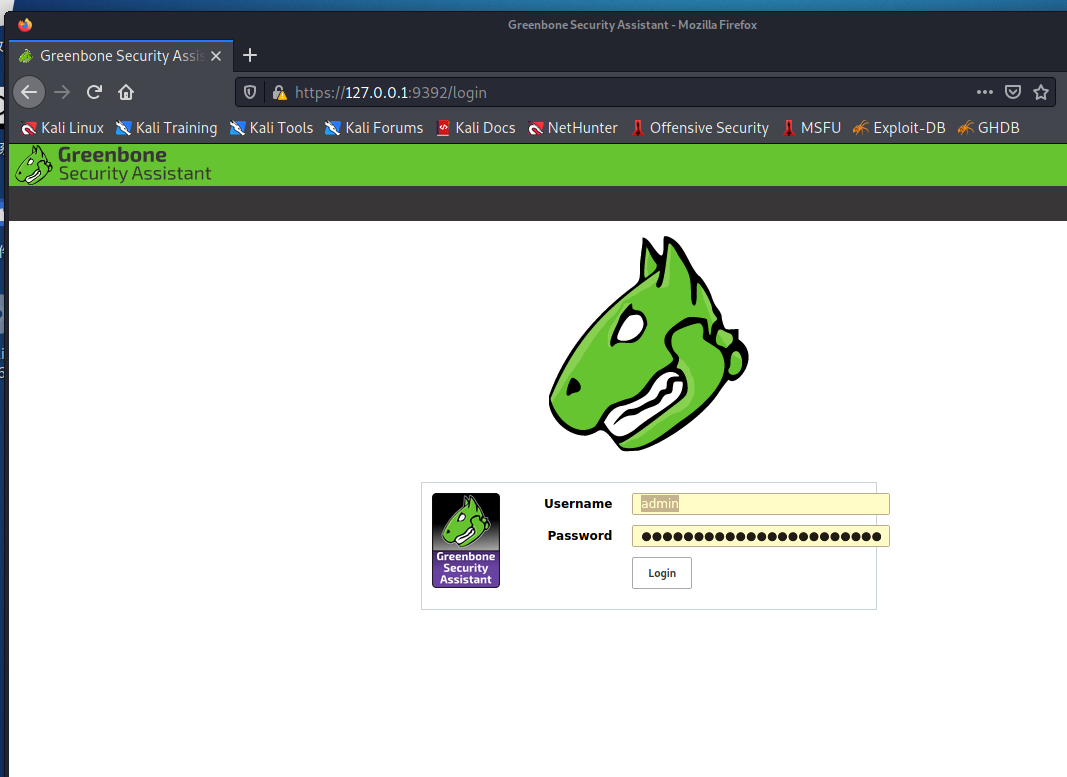The height and width of the screenshot is (777, 1067).
Task: Open the Kali Docs bookmark
Action: point(475,128)
